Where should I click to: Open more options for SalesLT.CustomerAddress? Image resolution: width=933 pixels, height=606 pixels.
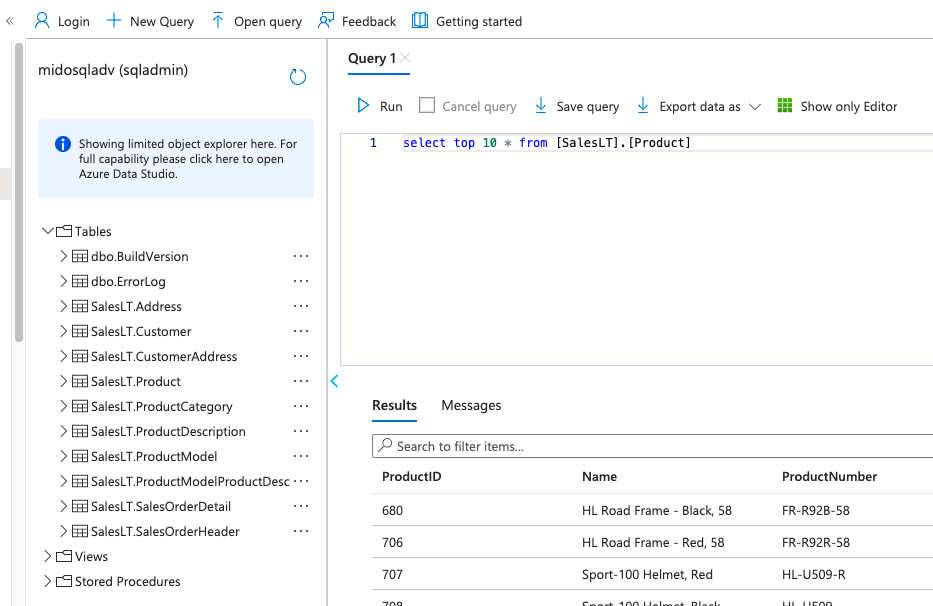pos(301,357)
